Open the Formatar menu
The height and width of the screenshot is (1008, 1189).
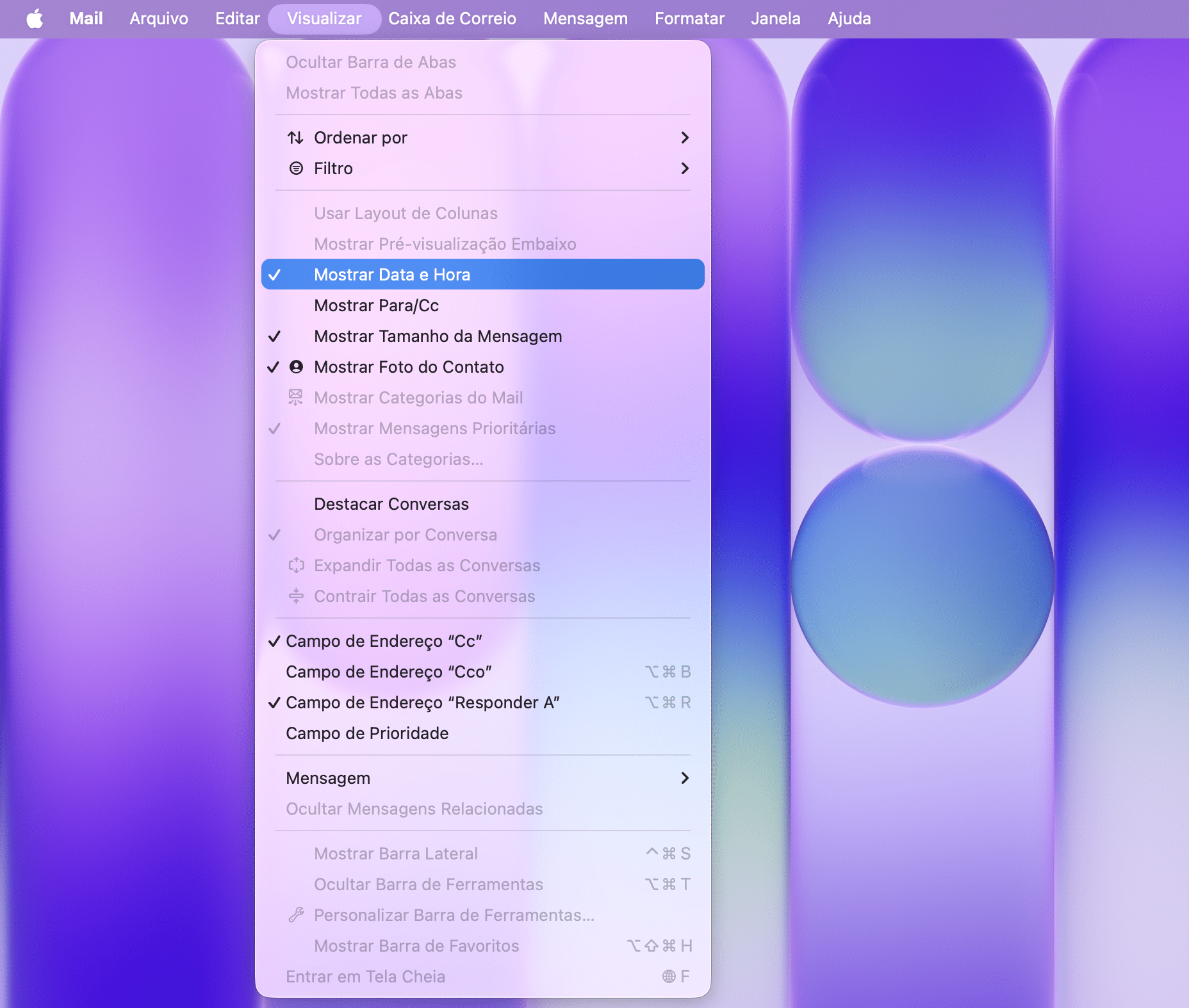[689, 19]
